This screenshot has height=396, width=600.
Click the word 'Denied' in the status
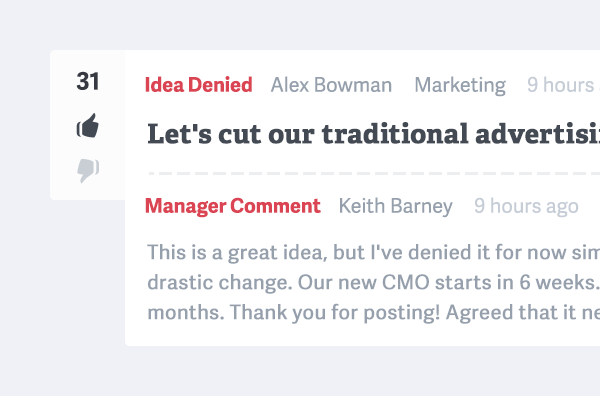point(220,85)
